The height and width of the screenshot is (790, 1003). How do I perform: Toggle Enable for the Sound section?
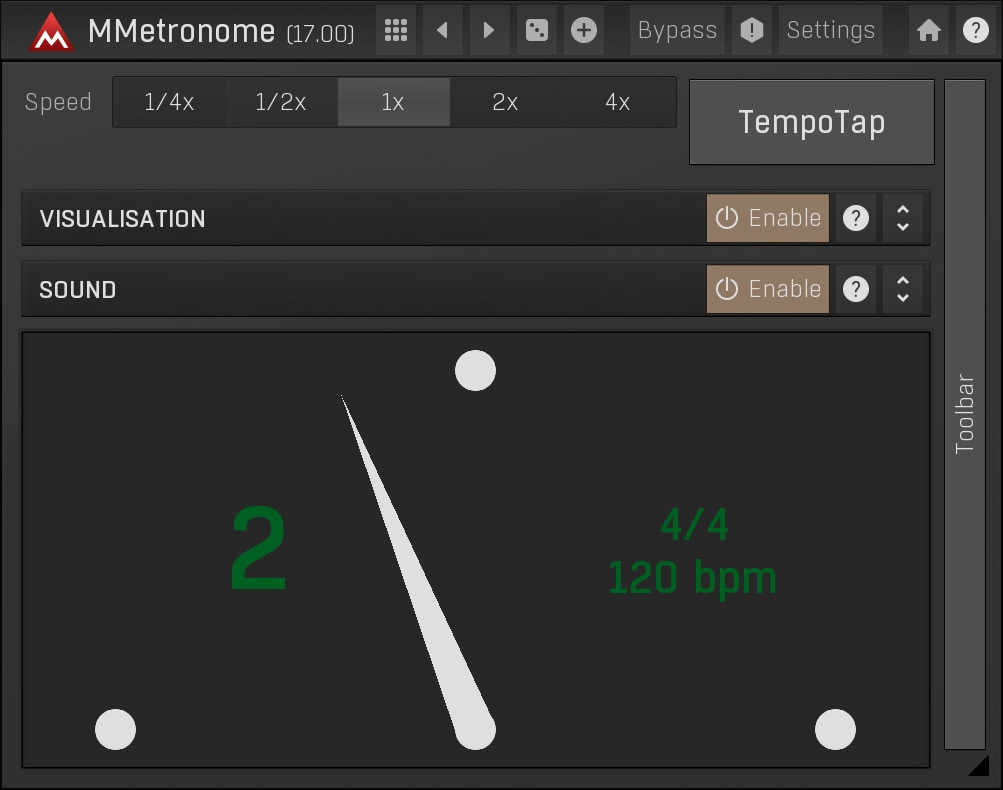pyautogui.click(x=768, y=289)
